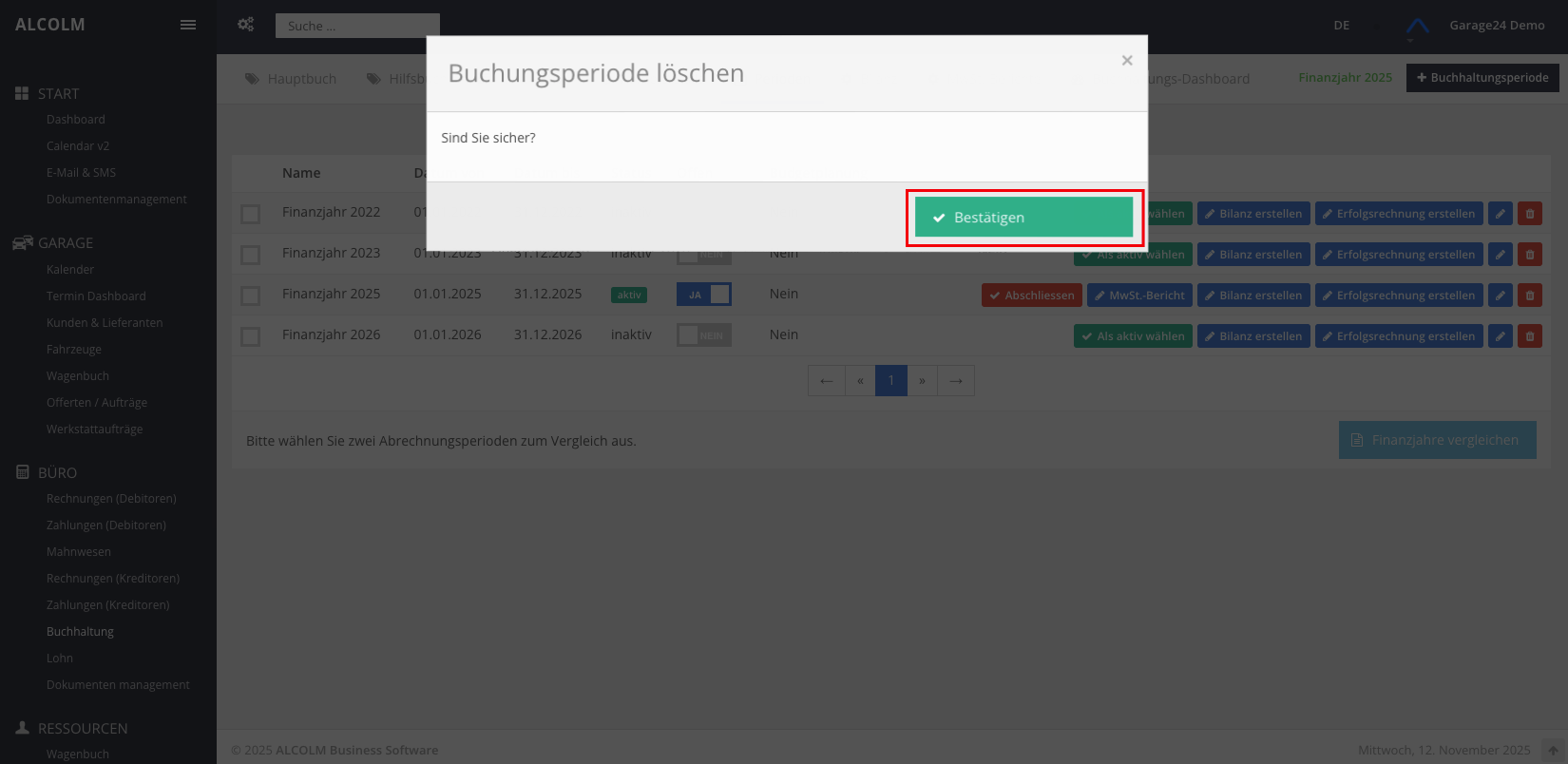
Task: Open Mahnwesen in sidebar
Action: 79,552
